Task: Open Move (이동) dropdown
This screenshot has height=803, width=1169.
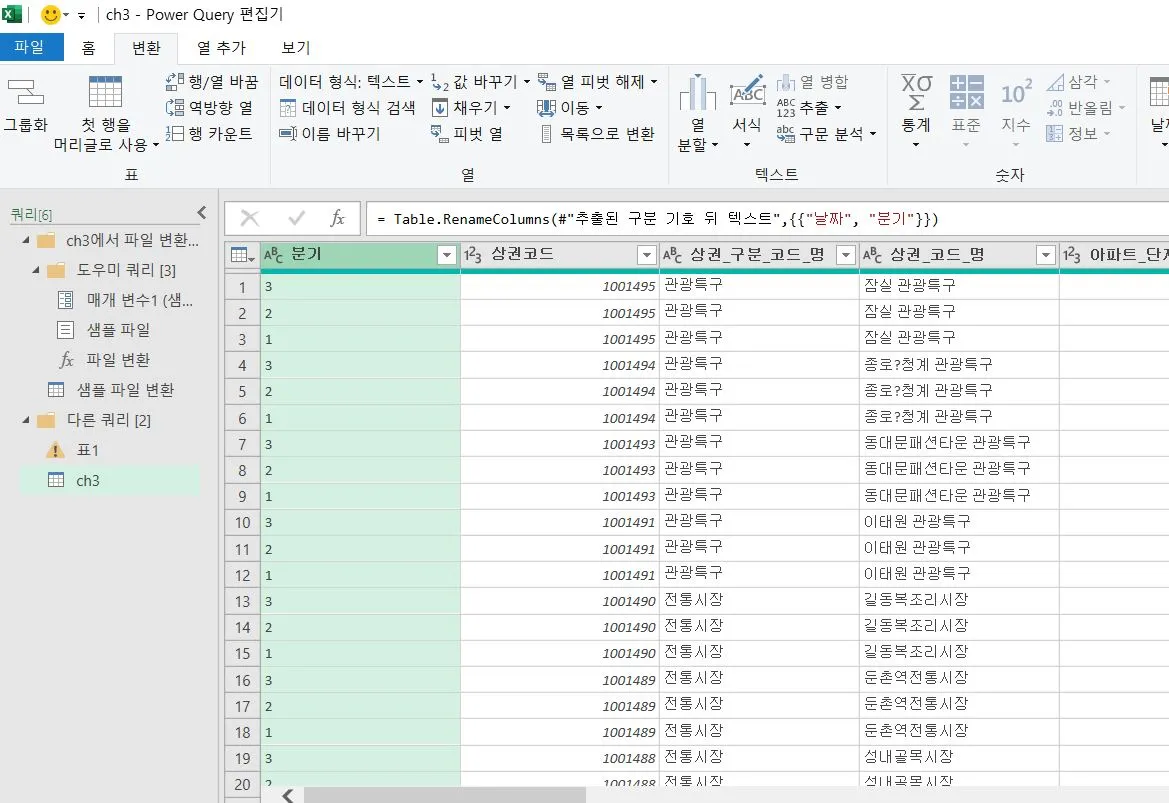Action: pyautogui.click(x=599, y=107)
